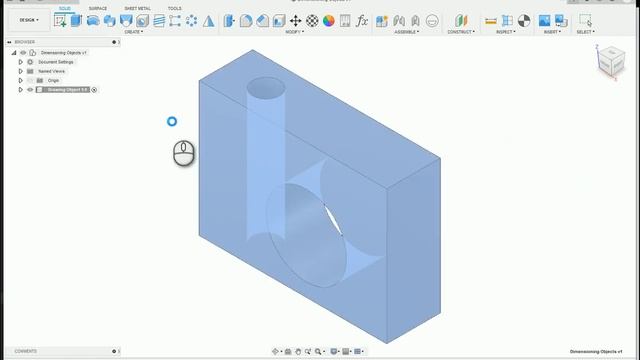Select the Interference inspect tool
This screenshot has width=640, height=360.
pos(507,20)
